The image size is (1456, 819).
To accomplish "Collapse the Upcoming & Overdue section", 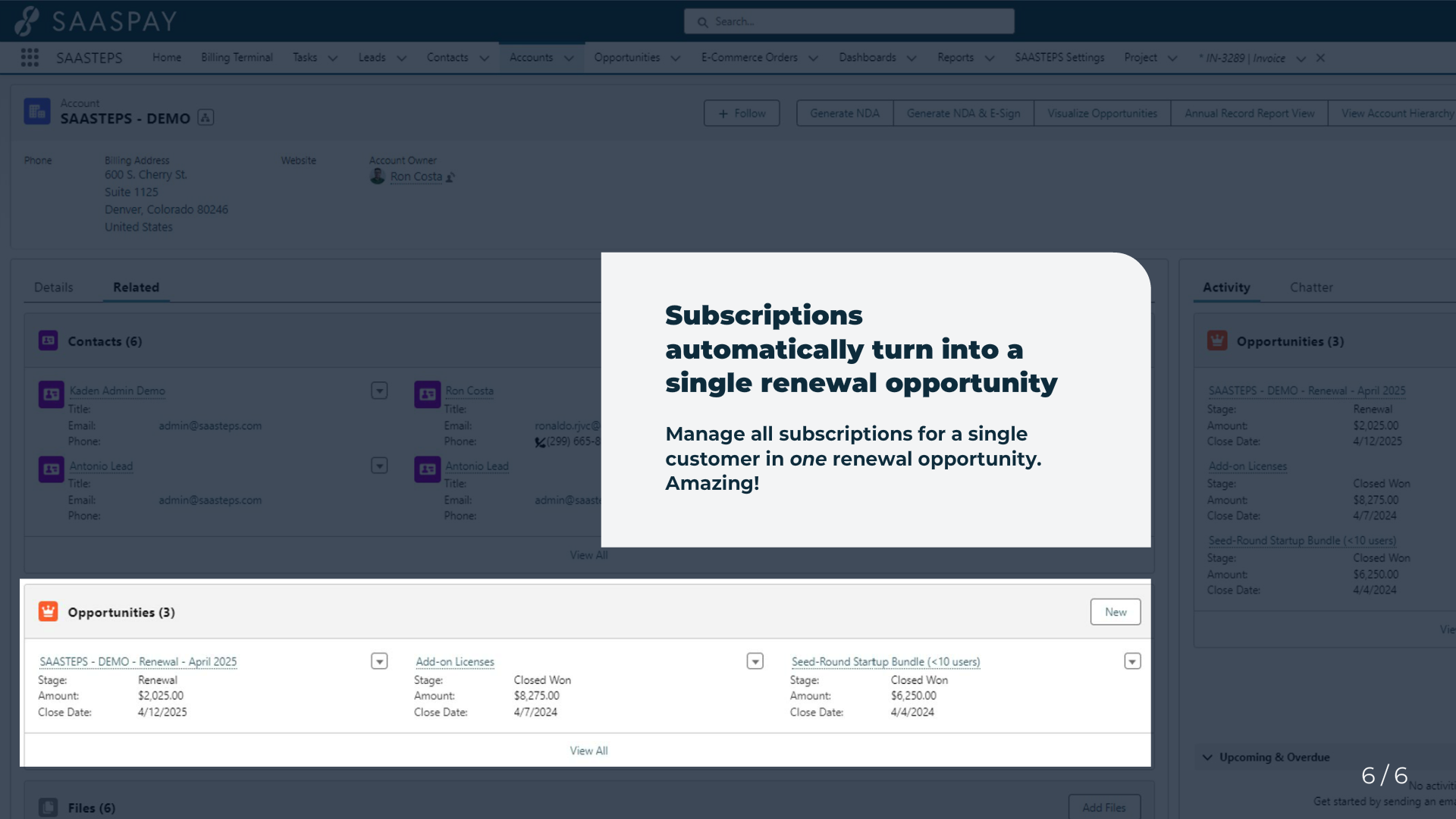I will [1207, 757].
